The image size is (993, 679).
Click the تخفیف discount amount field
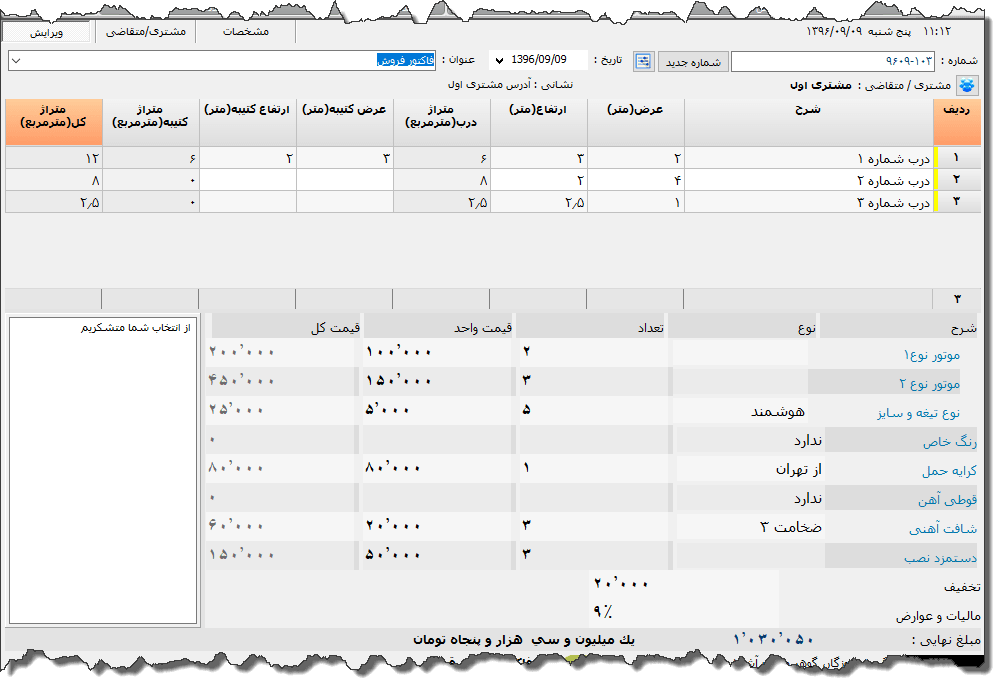point(680,584)
